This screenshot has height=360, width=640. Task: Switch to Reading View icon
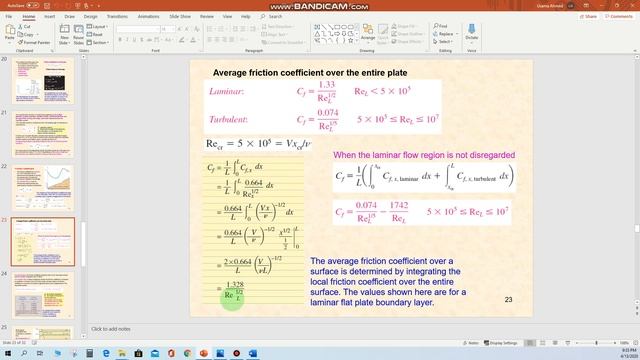point(555,343)
